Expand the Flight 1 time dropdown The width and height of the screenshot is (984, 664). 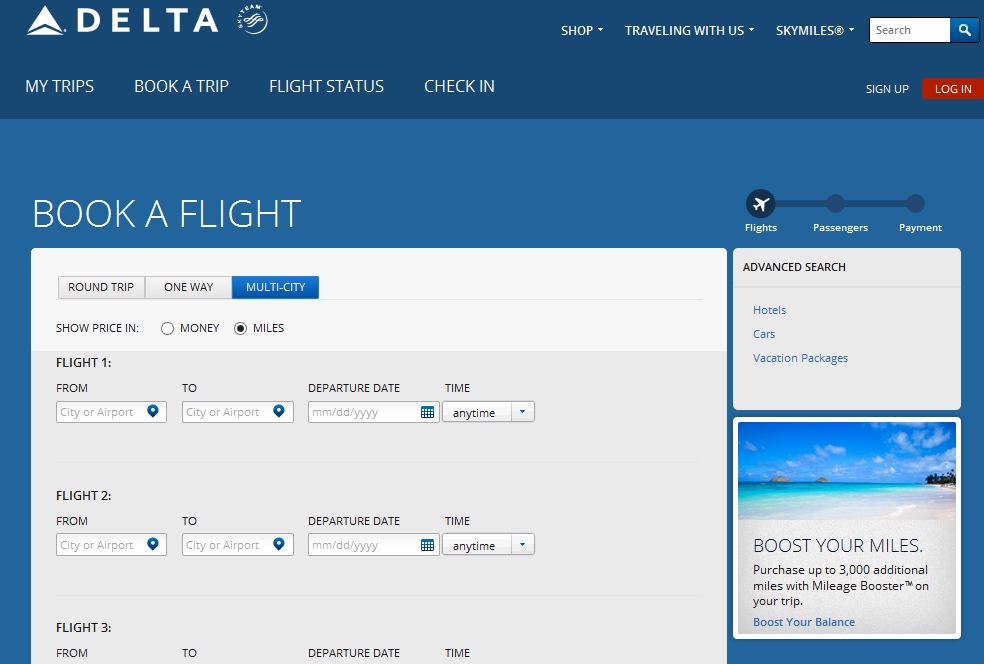click(x=523, y=412)
